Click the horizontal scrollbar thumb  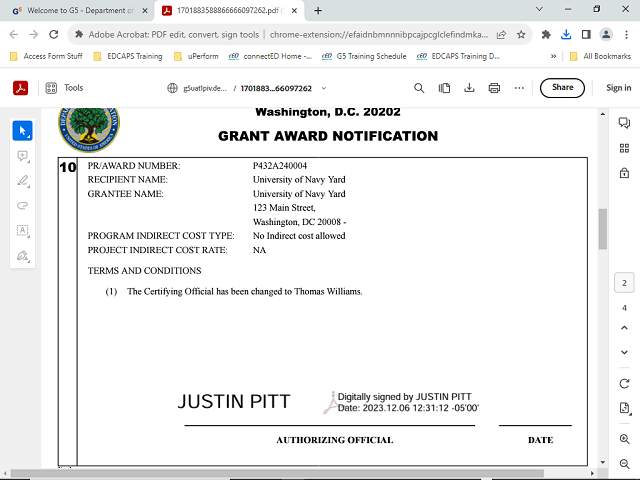pos(278,473)
